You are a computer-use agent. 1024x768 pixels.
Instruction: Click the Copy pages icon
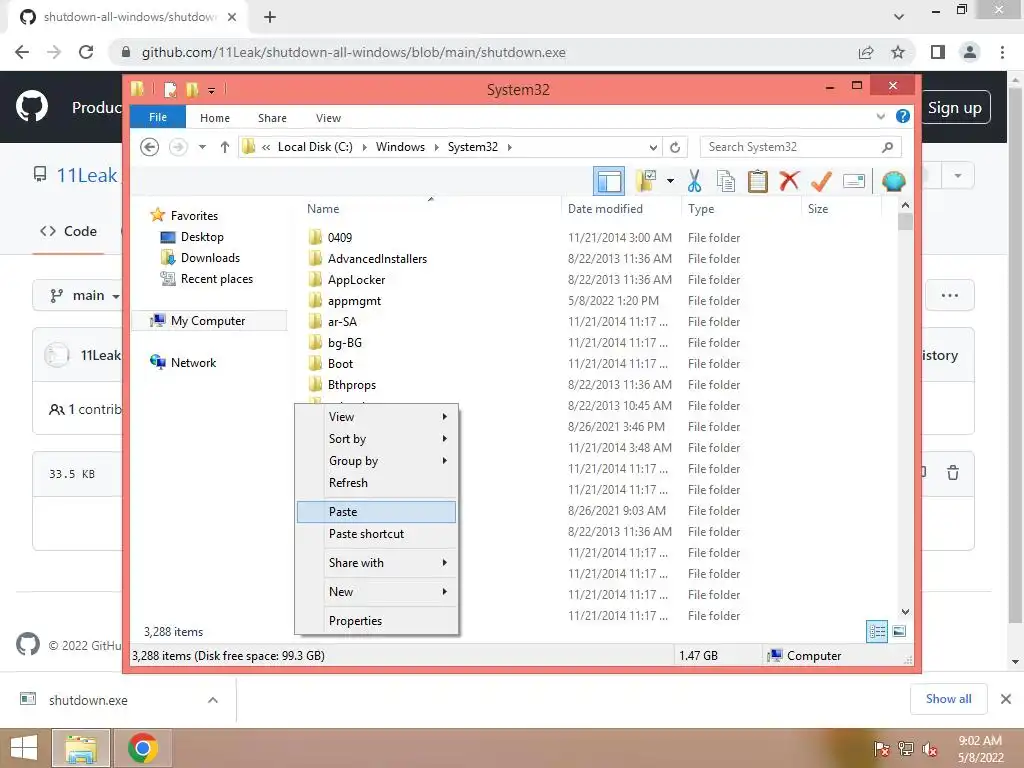[x=726, y=181]
